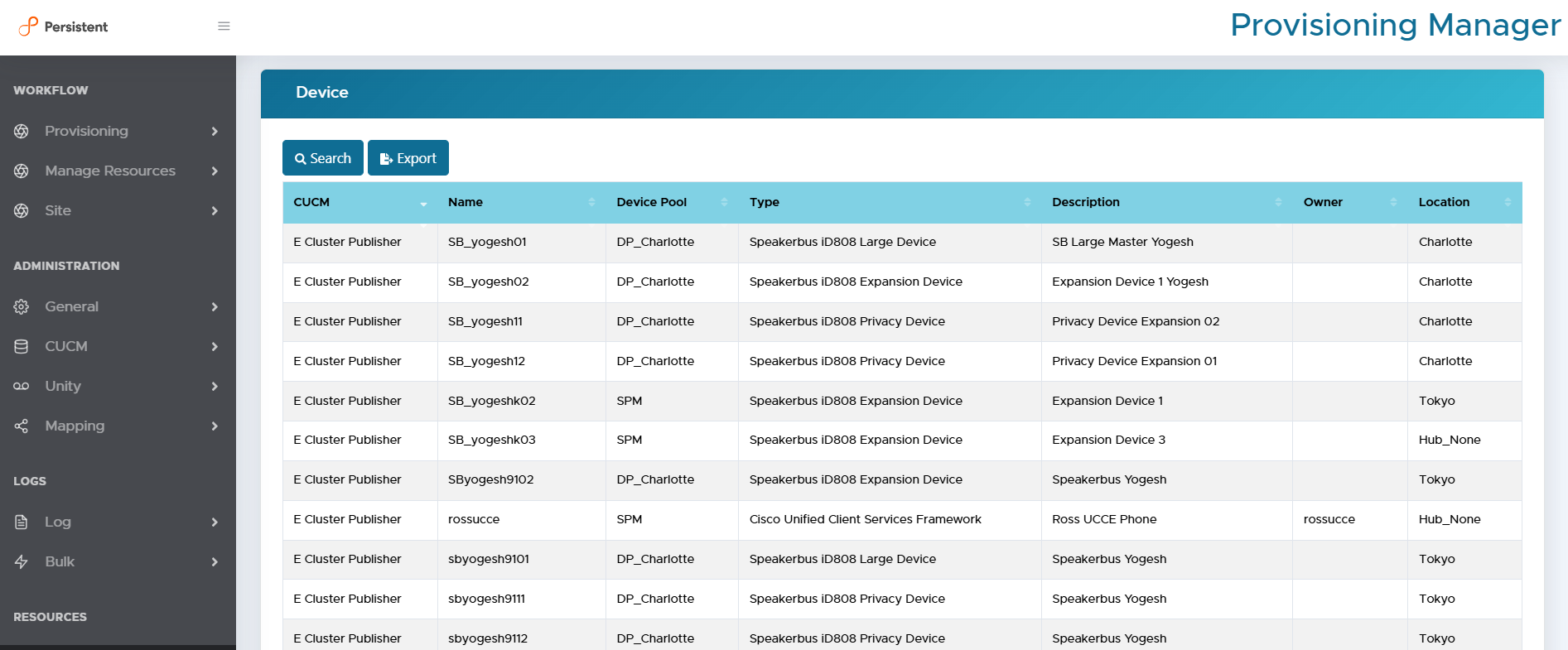Sort by Name column arrows
This screenshot has width=1568, height=650.
click(x=591, y=202)
